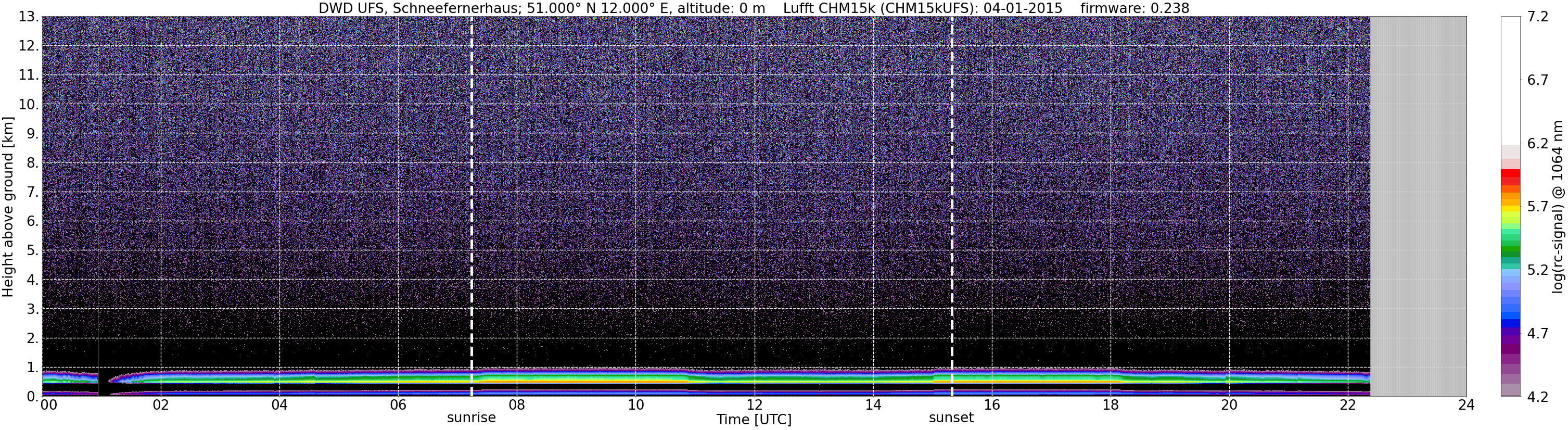Click the gray missing-data region after 22 UTC
Screen dimensions: 1568x430
[1418, 206]
